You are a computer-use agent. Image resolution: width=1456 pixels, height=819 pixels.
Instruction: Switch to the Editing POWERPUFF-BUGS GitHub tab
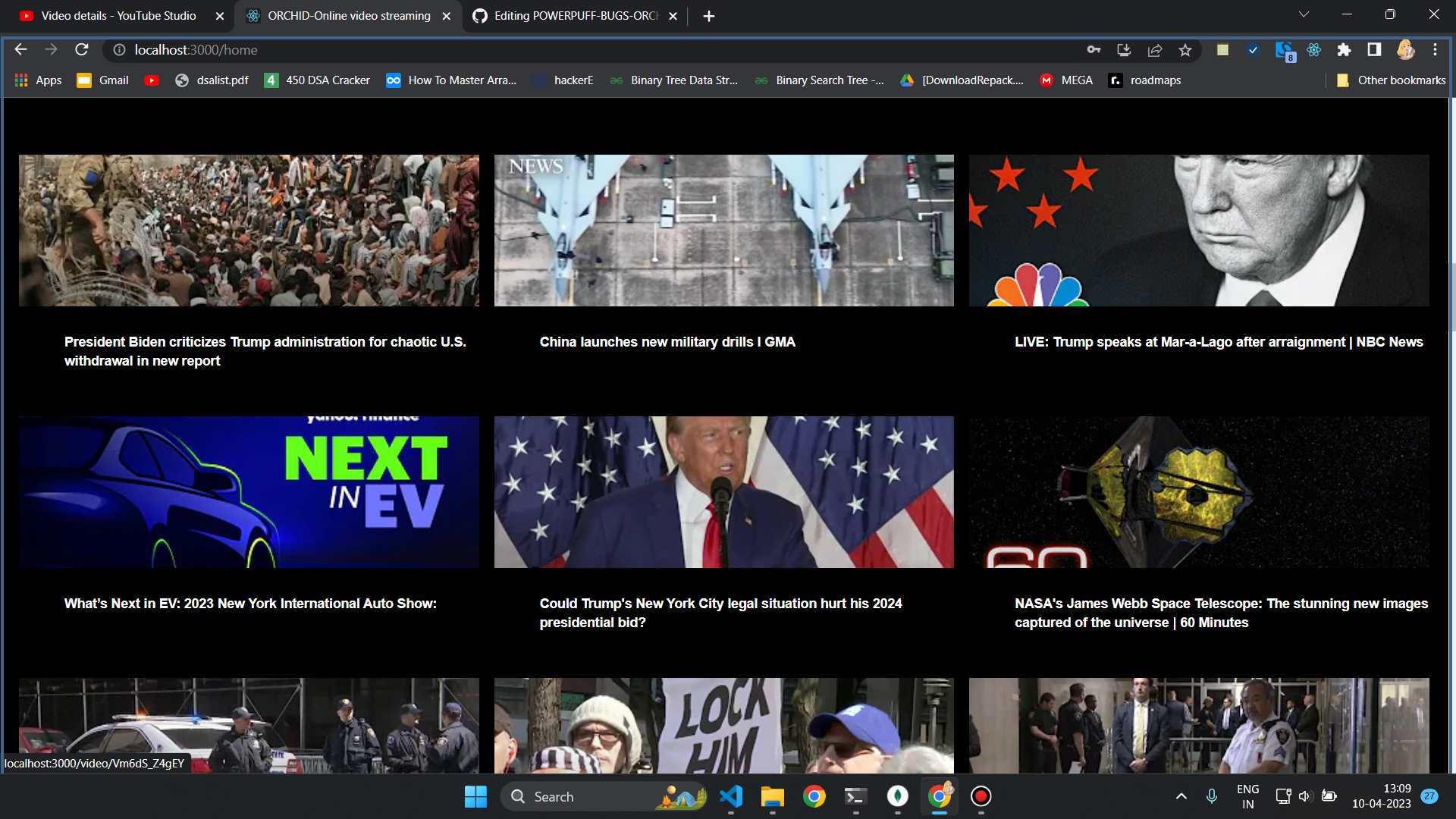pos(576,16)
